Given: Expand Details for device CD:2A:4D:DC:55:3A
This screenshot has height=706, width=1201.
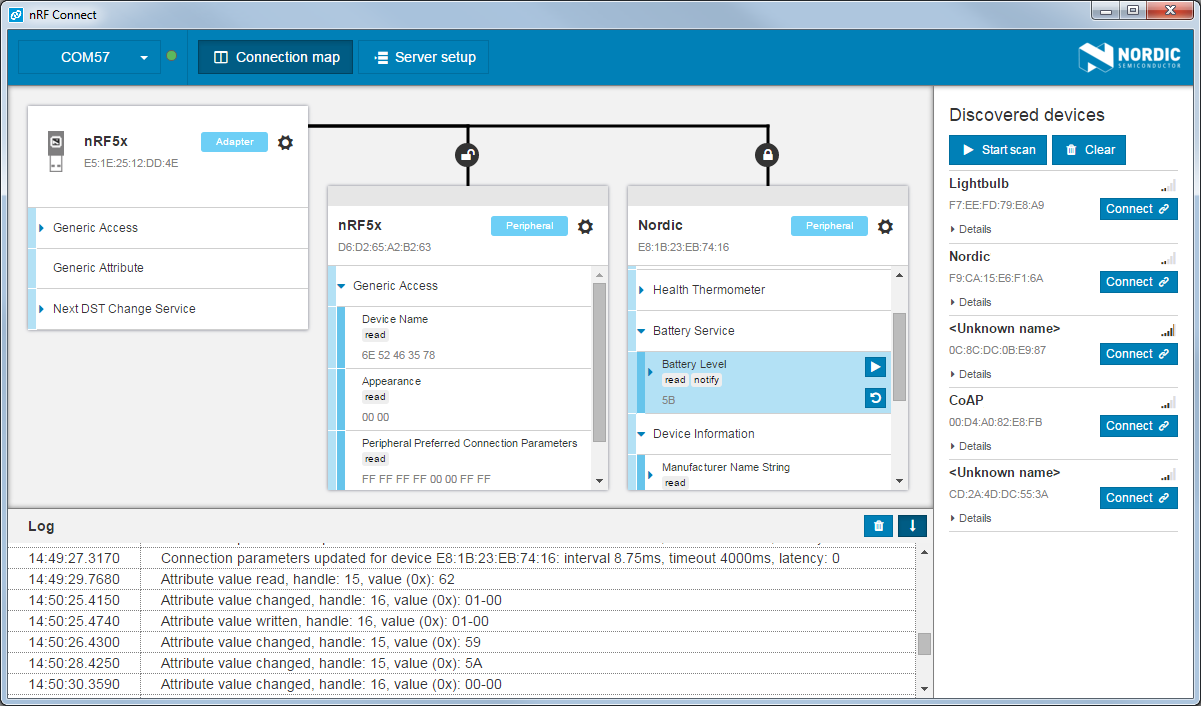Looking at the screenshot, I should point(971,518).
